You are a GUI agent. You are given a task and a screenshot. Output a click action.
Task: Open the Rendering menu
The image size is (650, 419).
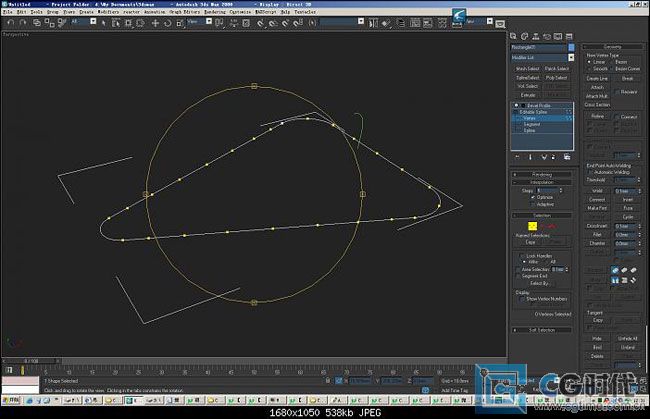click(215, 12)
